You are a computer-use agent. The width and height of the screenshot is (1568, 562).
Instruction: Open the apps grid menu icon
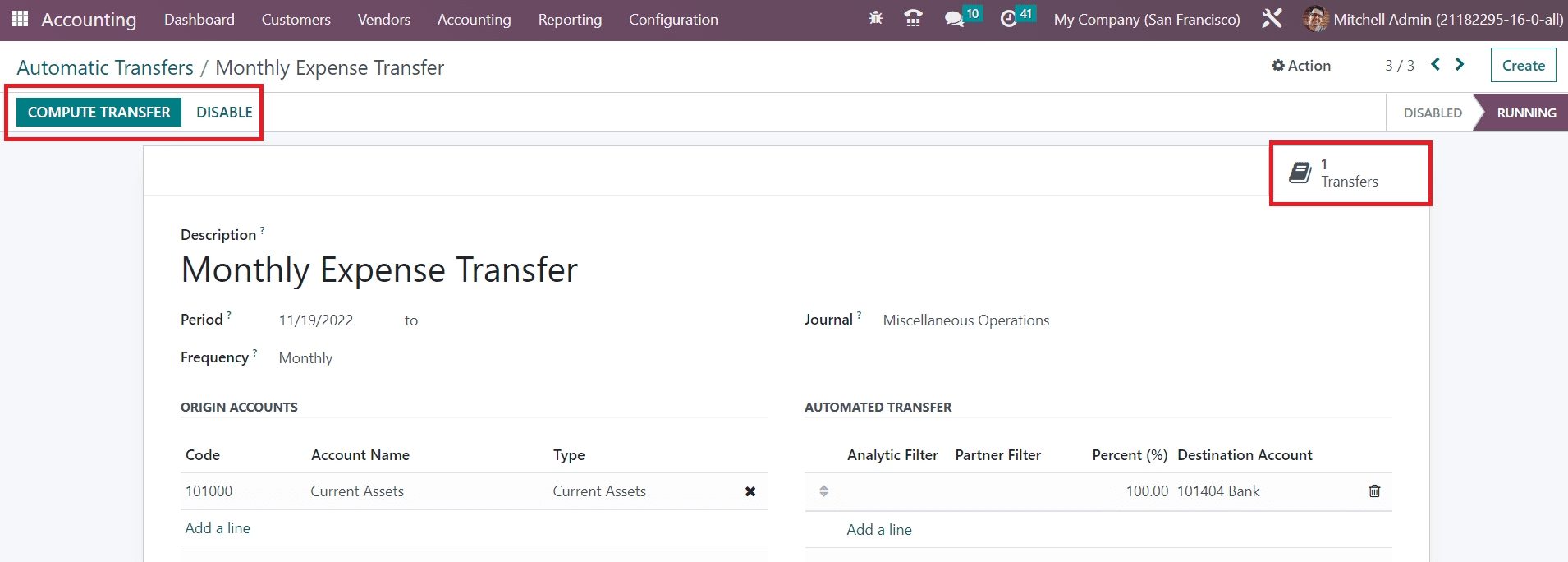tap(20, 19)
